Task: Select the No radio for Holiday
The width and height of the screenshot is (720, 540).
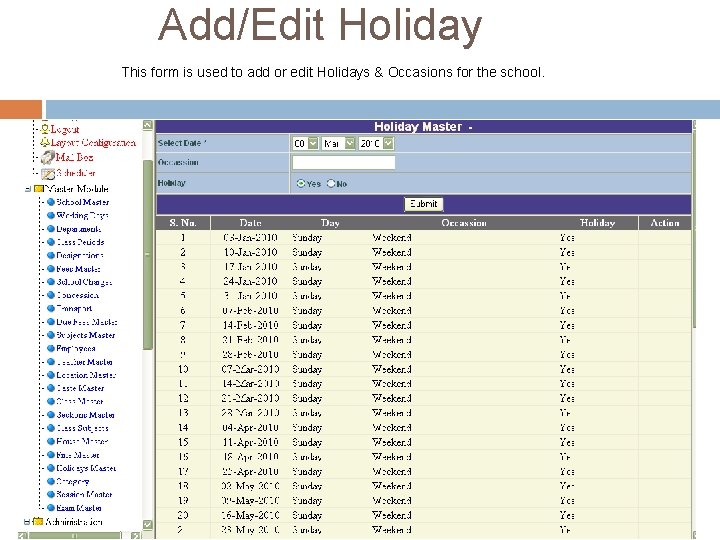Action: [x=331, y=183]
